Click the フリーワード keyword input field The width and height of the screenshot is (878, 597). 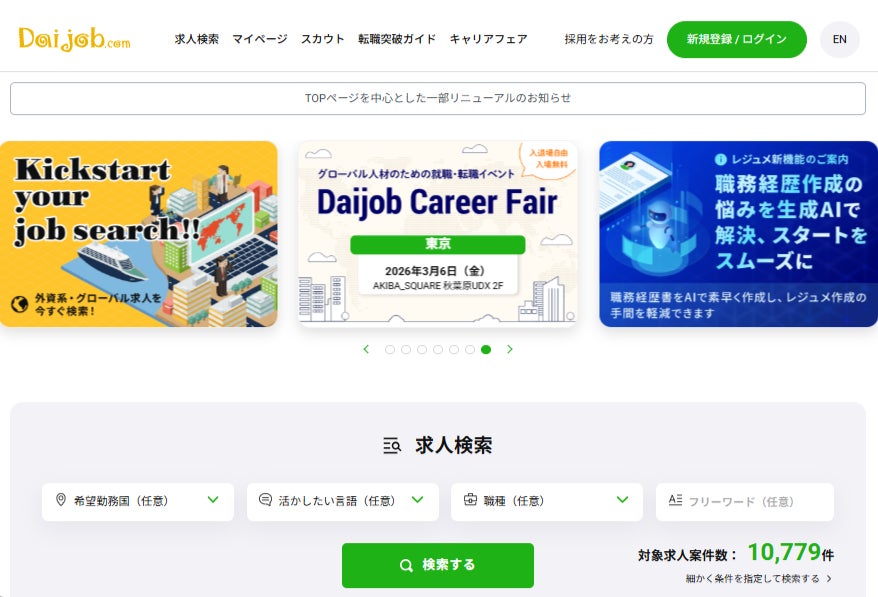tap(745, 502)
